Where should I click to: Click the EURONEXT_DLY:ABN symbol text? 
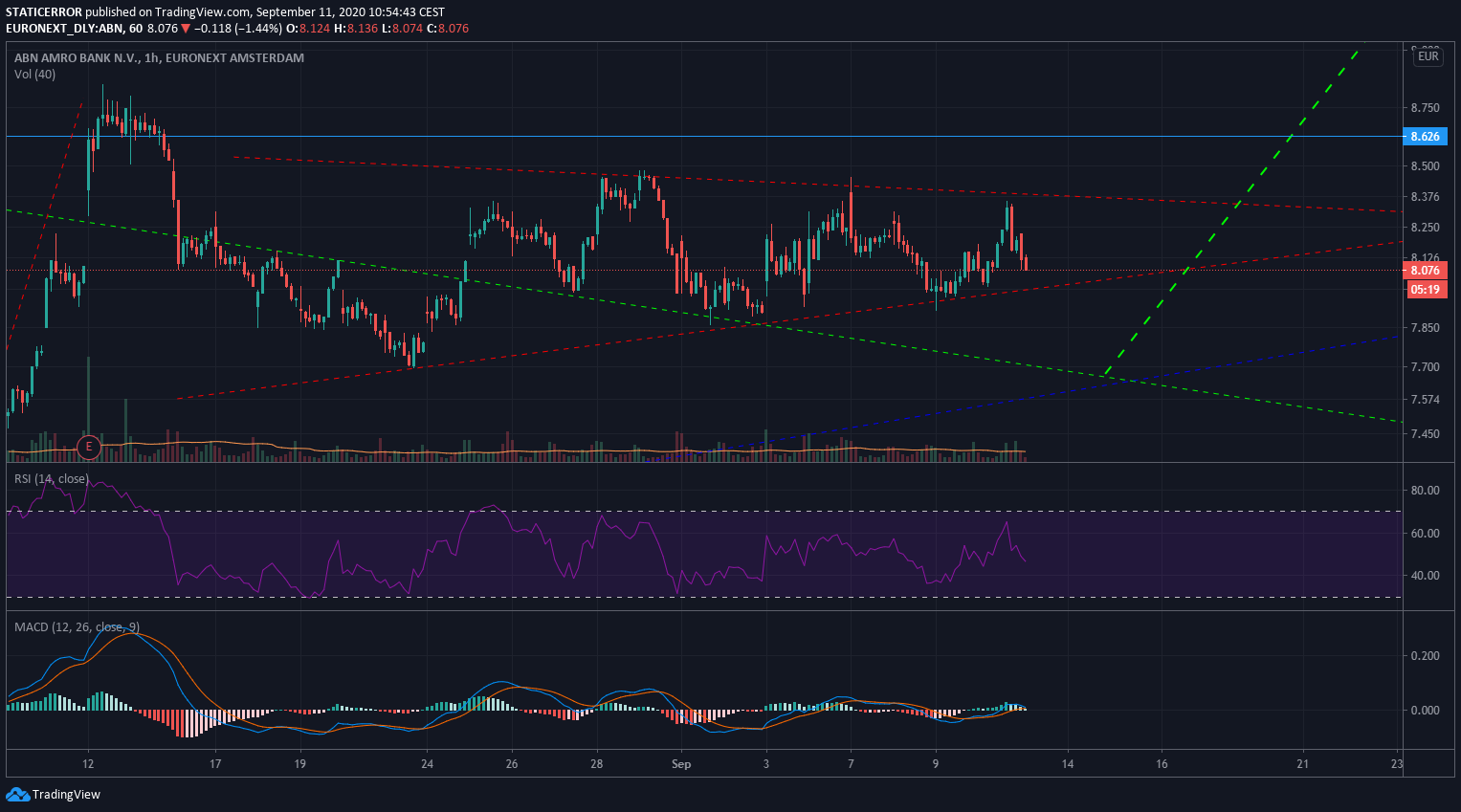pos(64,29)
